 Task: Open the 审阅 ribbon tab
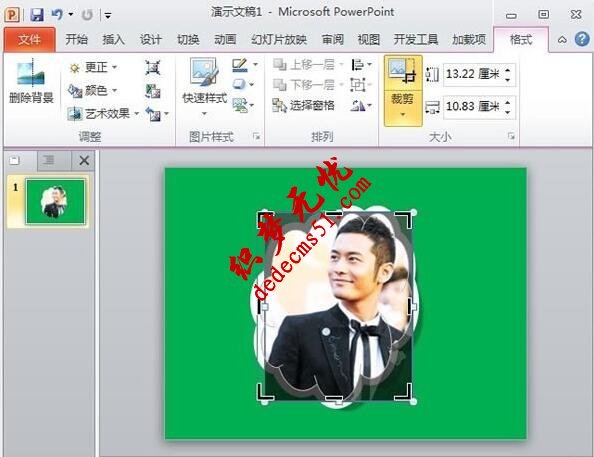click(333, 39)
